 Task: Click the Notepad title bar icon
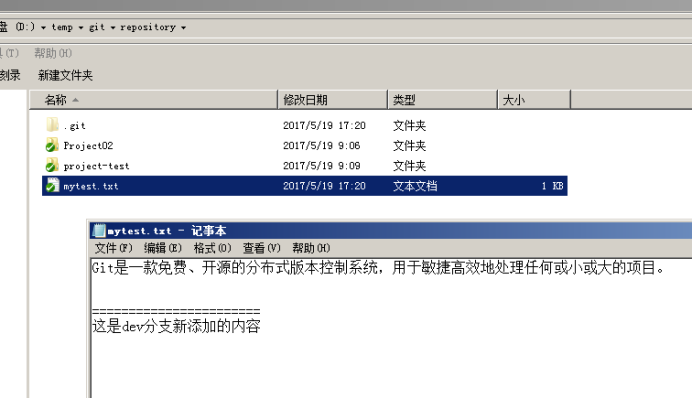[x=99, y=230]
